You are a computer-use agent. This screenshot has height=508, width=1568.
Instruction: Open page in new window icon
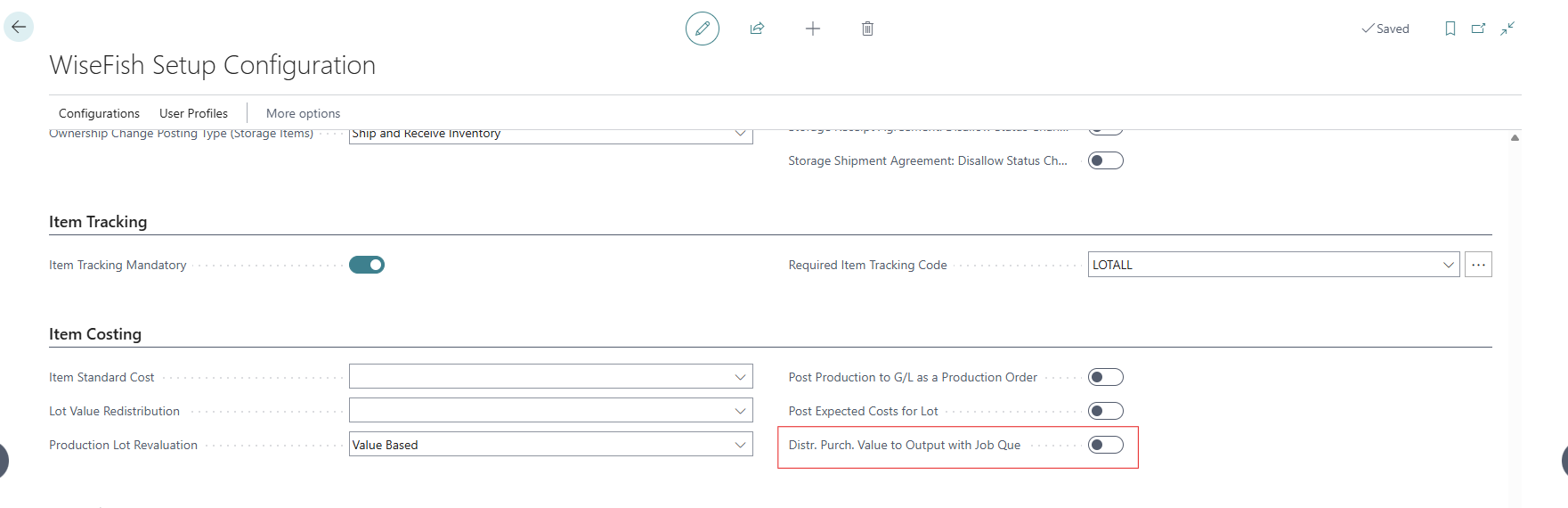pos(1478,29)
